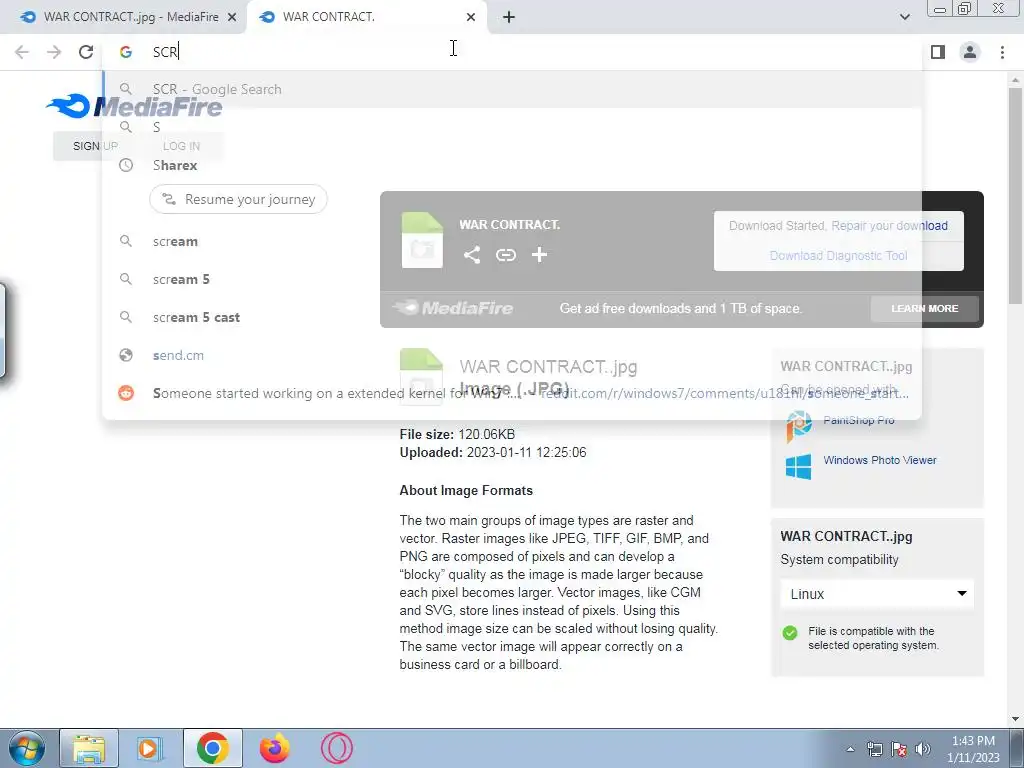The height and width of the screenshot is (768, 1024).
Task: Click the WAR CONTRACT..jpg file thumbnail icon
Action: 421,377
